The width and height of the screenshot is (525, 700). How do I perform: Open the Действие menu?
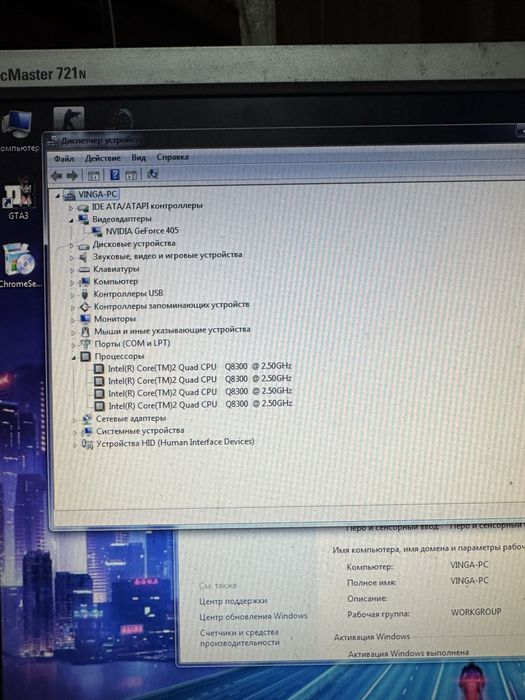[x=103, y=158]
